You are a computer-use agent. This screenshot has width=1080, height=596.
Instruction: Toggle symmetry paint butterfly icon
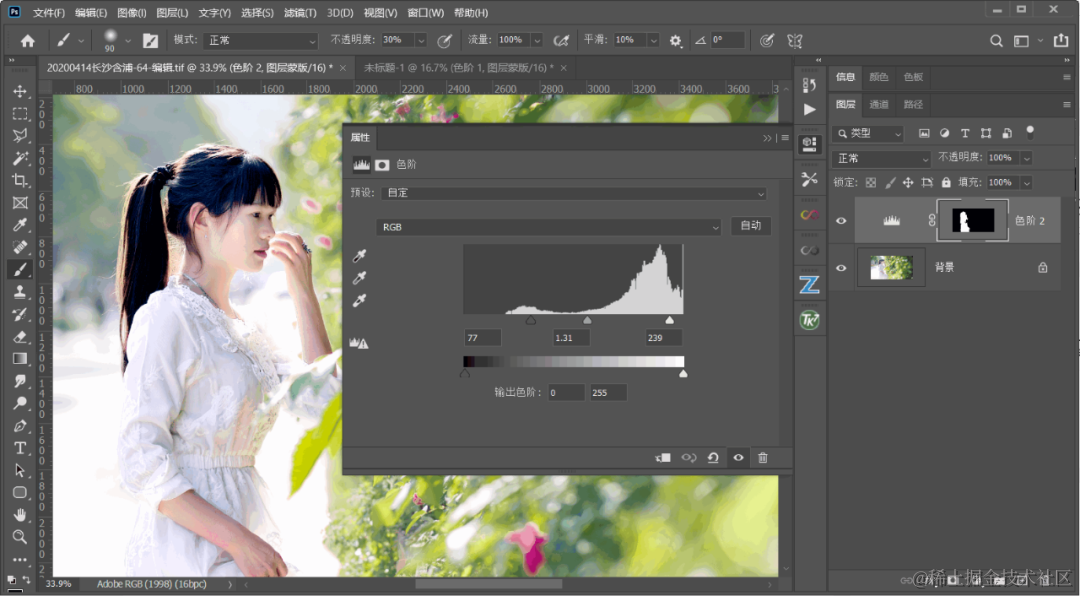(x=795, y=41)
